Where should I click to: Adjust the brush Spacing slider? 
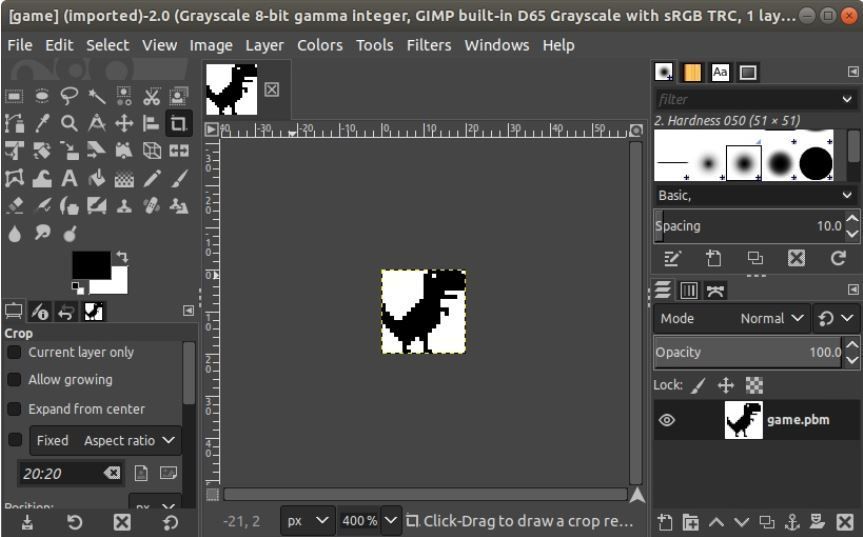748,226
